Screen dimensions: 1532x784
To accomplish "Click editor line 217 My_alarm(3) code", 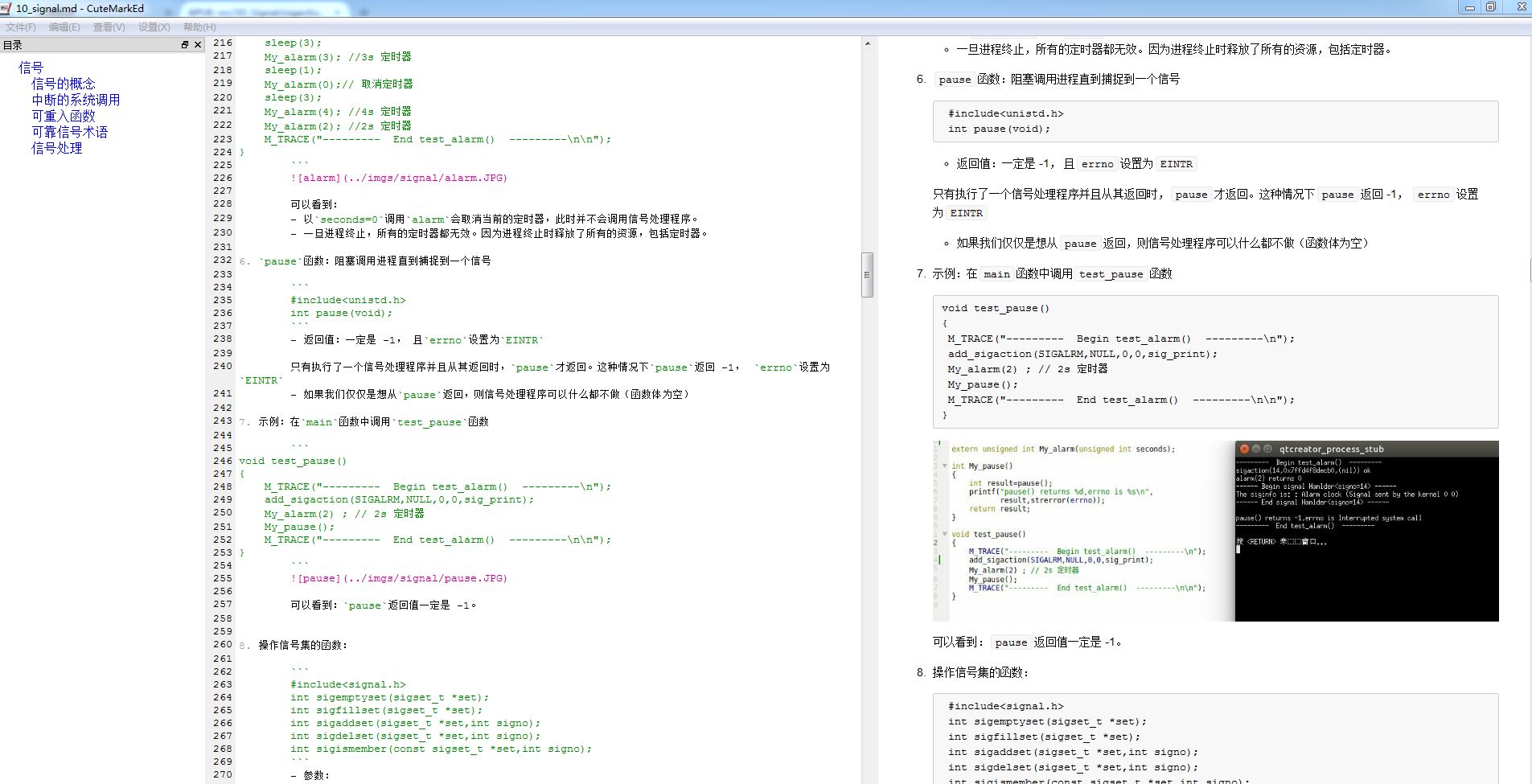I will (338, 57).
